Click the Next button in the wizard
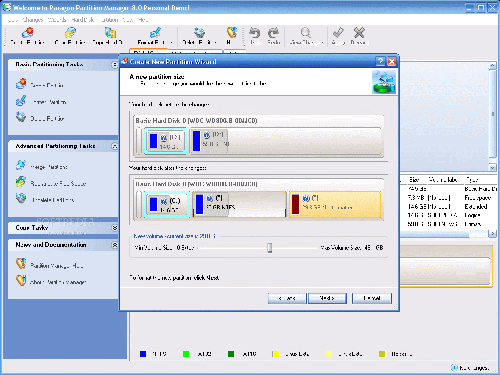This screenshot has height=375, width=500. (327, 298)
